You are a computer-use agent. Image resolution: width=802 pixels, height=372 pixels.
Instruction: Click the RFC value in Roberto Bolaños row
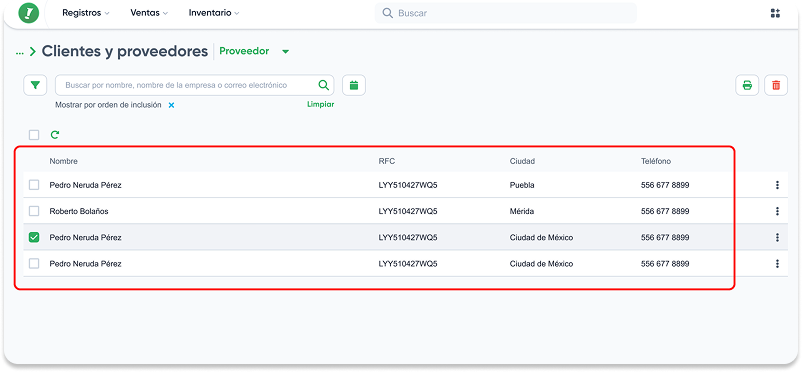click(408, 211)
